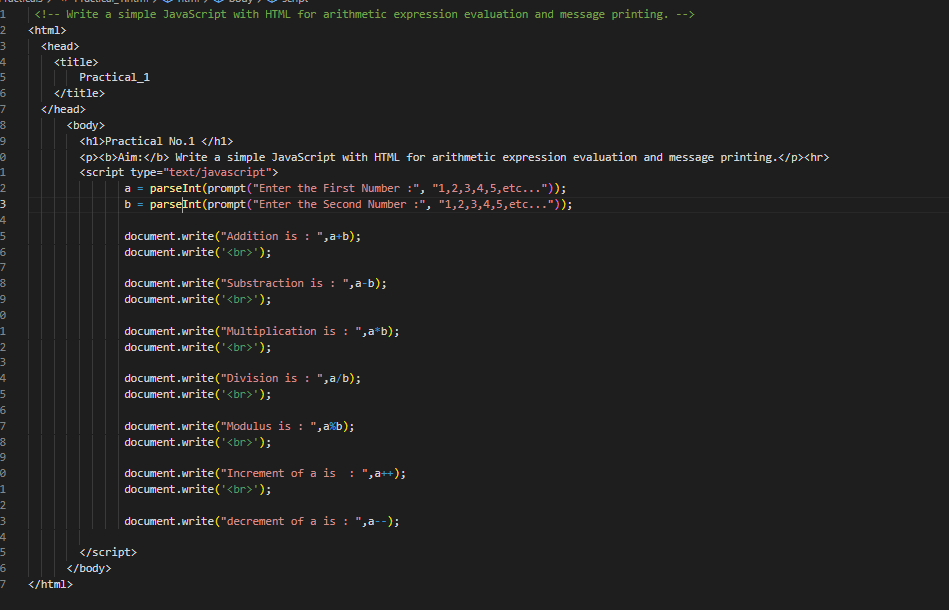The height and width of the screenshot is (610, 949).
Task: Click the closing </title> tag
Action: pos(79,93)
